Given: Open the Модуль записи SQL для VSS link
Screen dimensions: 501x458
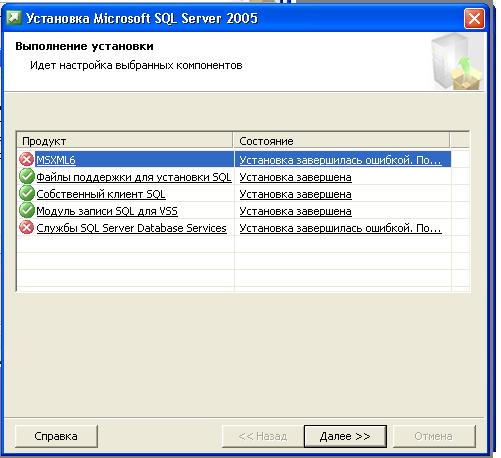Looking at the screenshot, I should [107, 211].
